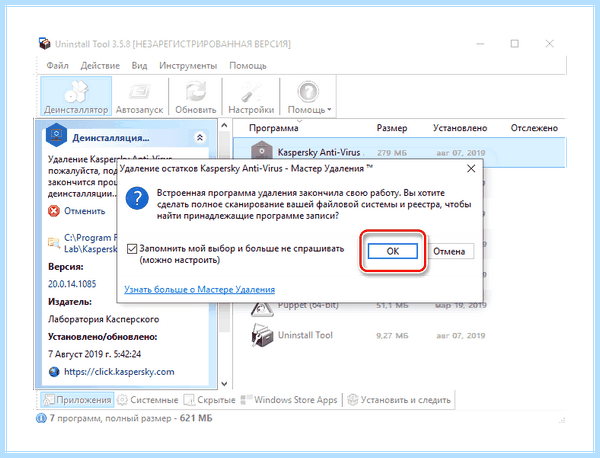Sort by the Установлено column header

click(x=460, y=128)
